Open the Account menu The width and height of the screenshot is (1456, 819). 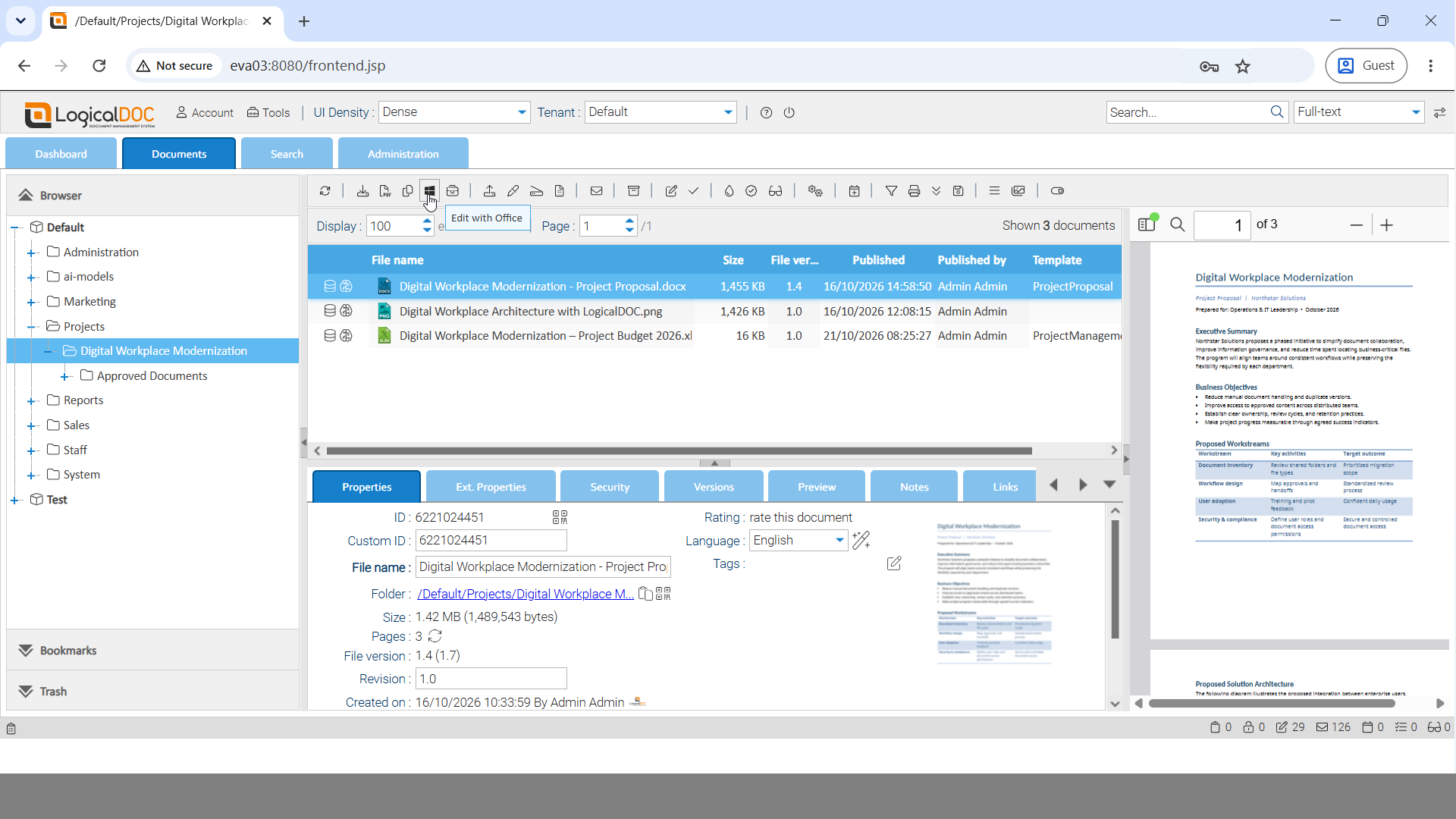(x=205, y=112)
